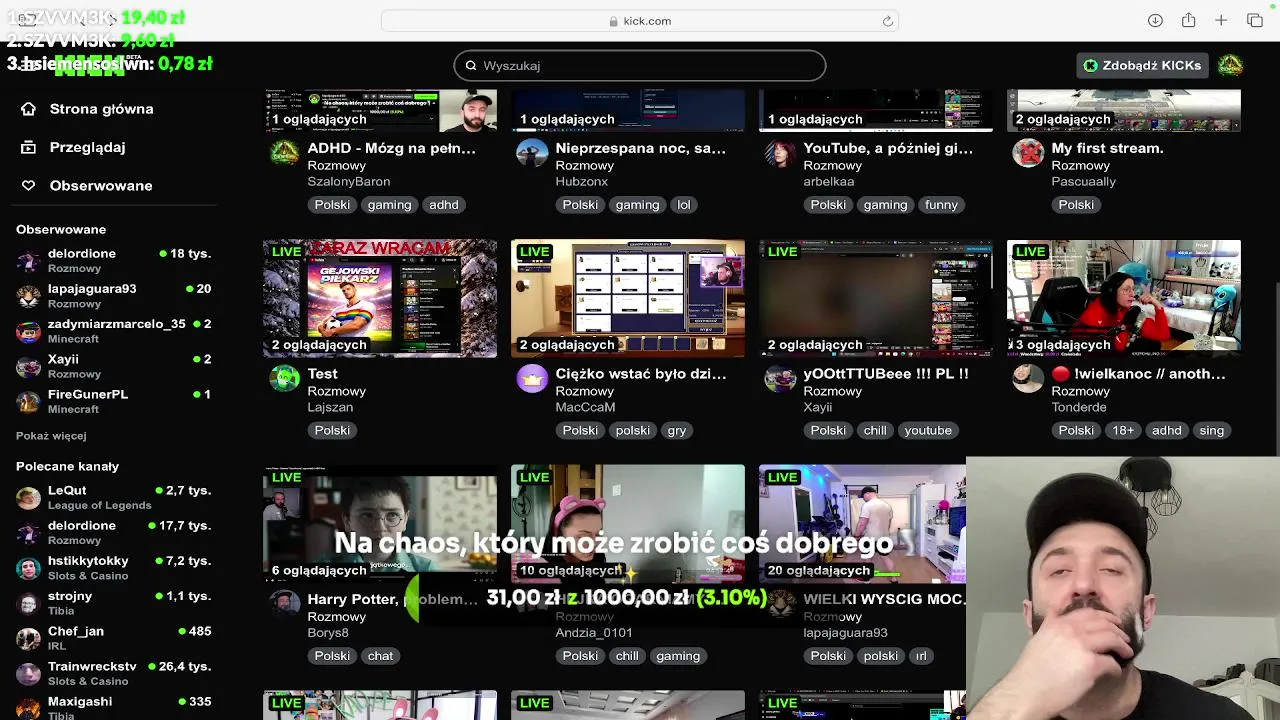
Task: Open delordione avatar in Obserwowane list
Action: (x=29, y=261)
